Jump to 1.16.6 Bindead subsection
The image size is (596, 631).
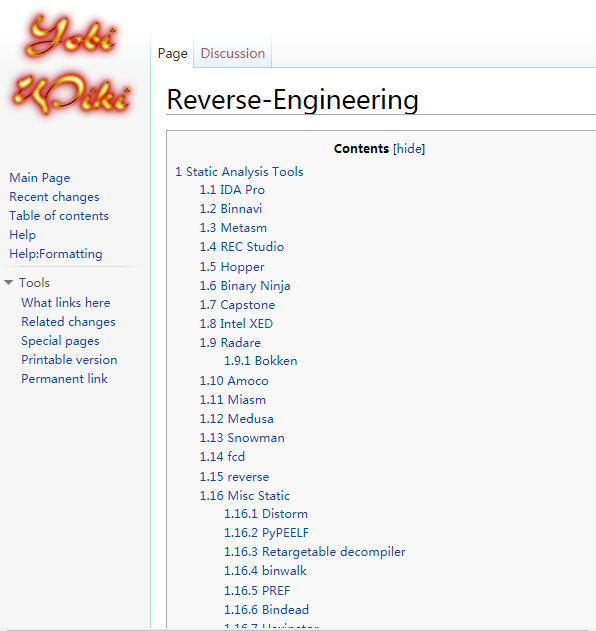click(x=266, y=609)
